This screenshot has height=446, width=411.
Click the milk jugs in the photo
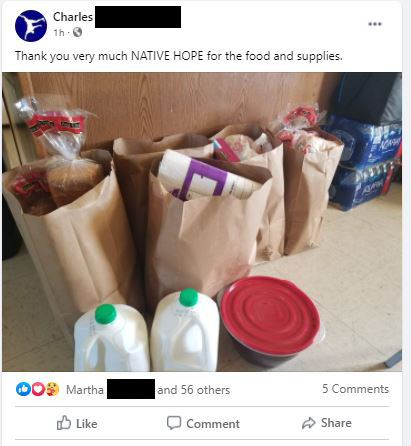tap(147, 330)
